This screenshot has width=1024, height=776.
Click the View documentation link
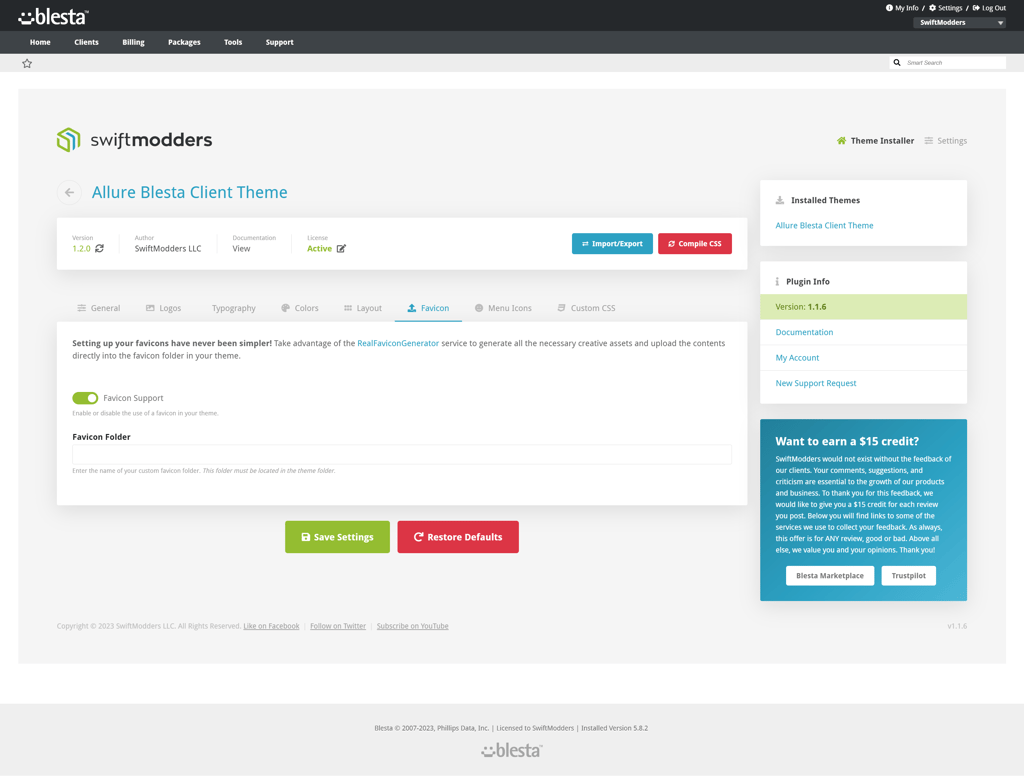coord(241,249)
